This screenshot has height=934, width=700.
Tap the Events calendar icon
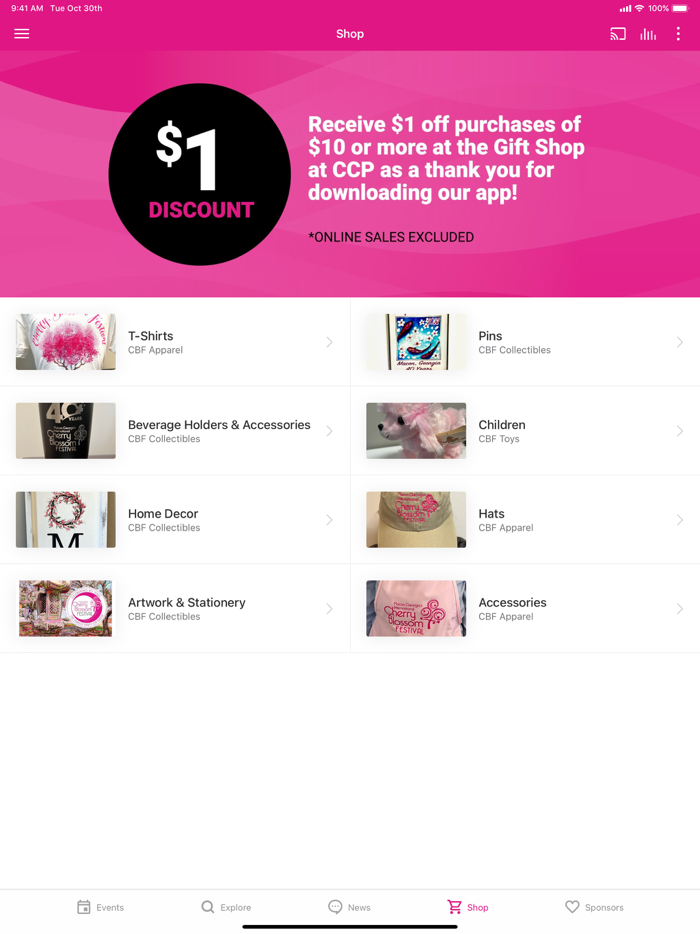pos(83,907)
